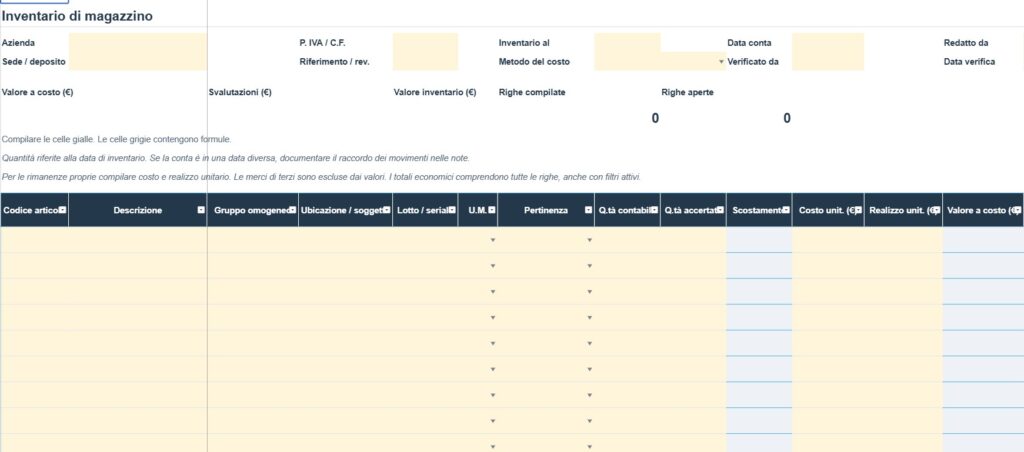This screenshot has height=452, width=1024.
Task: Open the Realizzo unit. column filter
Action: pyautogui.click(x=936, y=210)
